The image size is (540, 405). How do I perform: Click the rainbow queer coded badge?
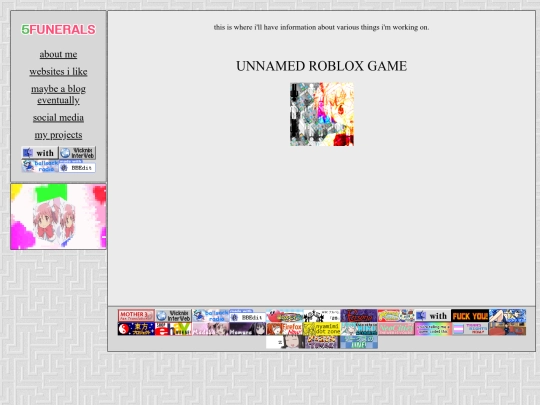click(433, 329)
